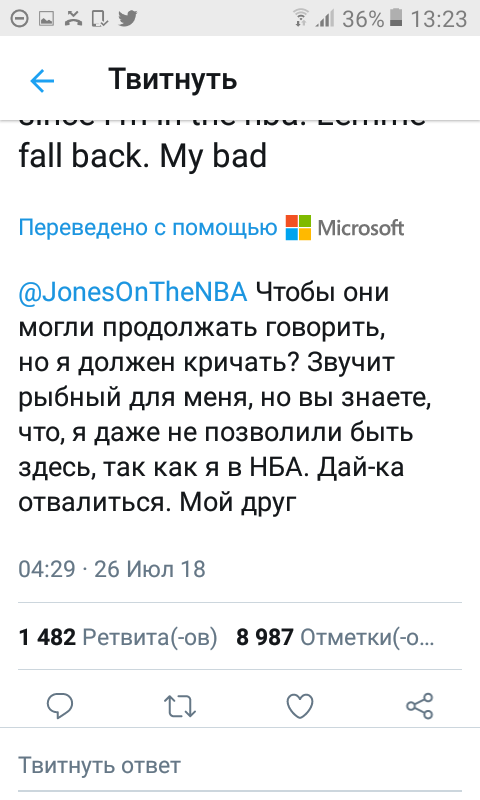Open the reply speech bubble icon

click(x=60, y=706)
